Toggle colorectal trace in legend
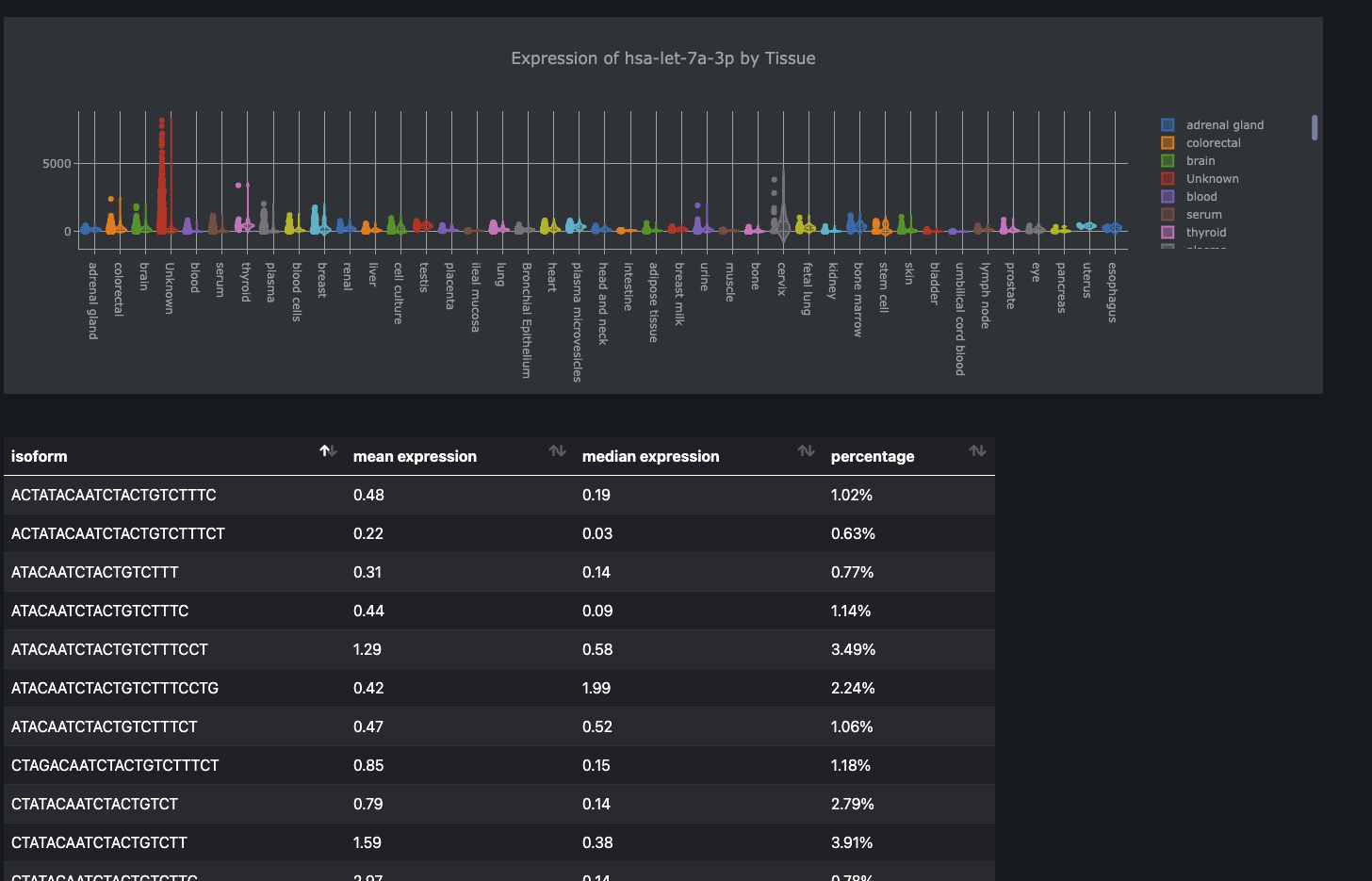This screenshot has height=881, width=1372. (x=1201, y=142)
